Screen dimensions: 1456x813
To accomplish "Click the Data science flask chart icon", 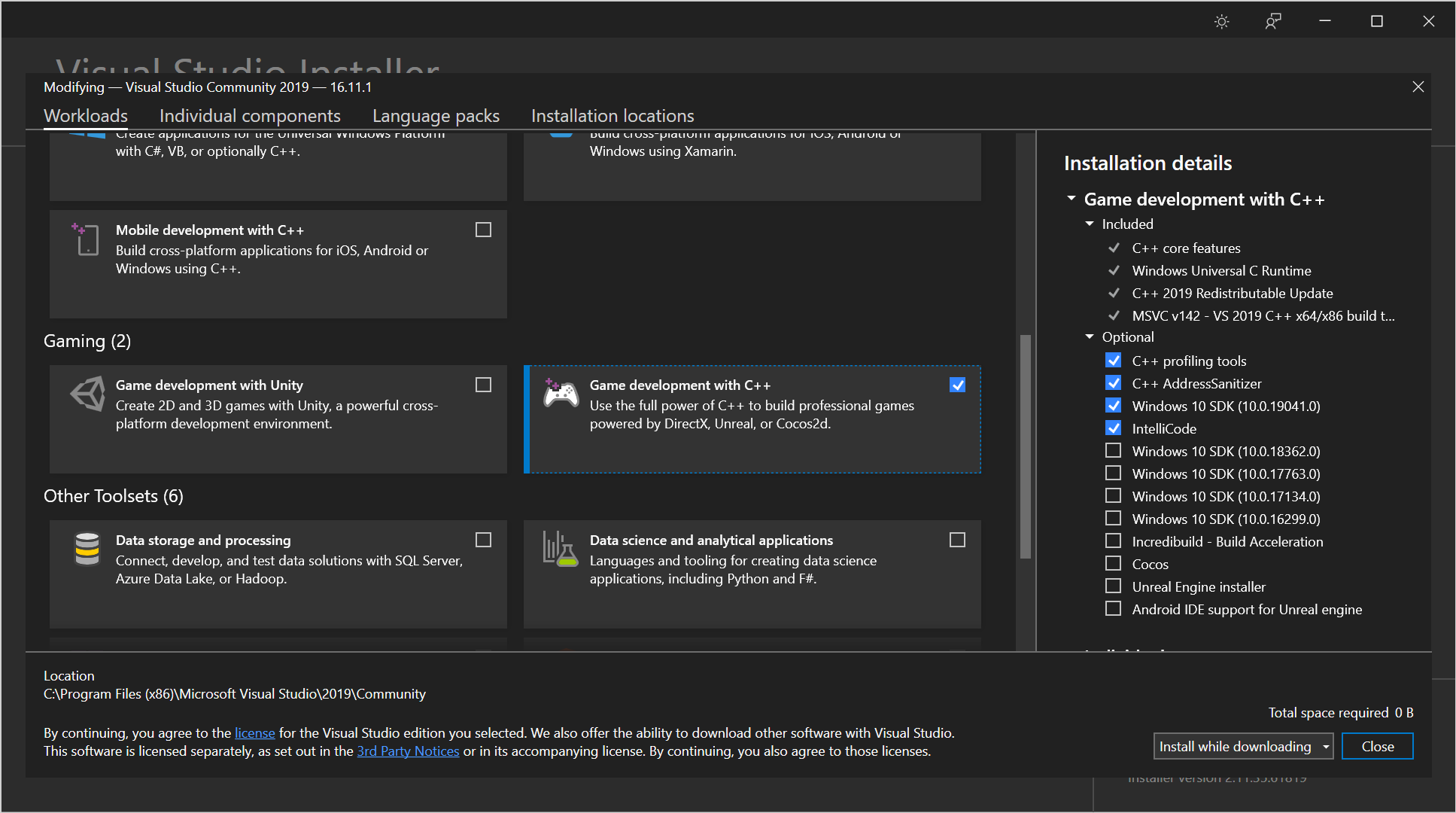I will click(x=561, y=549).
